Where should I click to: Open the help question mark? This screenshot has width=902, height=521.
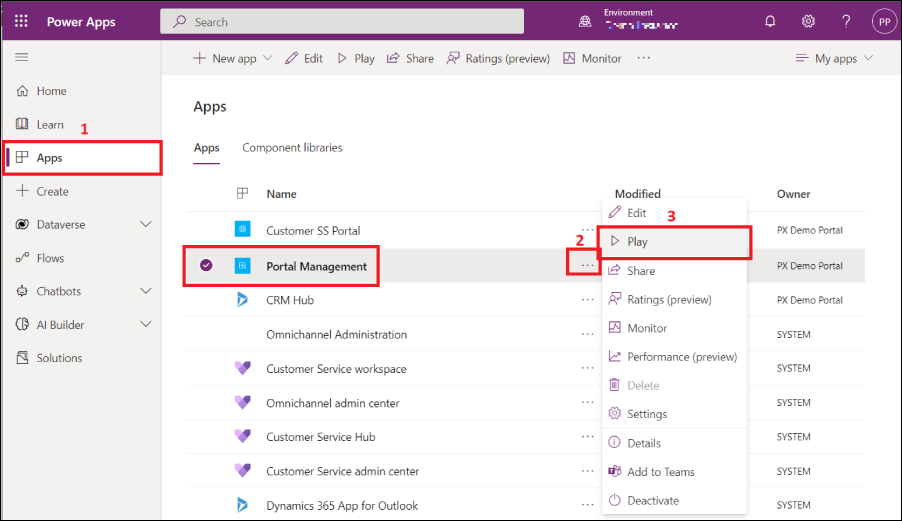pyautogui.click(x=846, y=21)
